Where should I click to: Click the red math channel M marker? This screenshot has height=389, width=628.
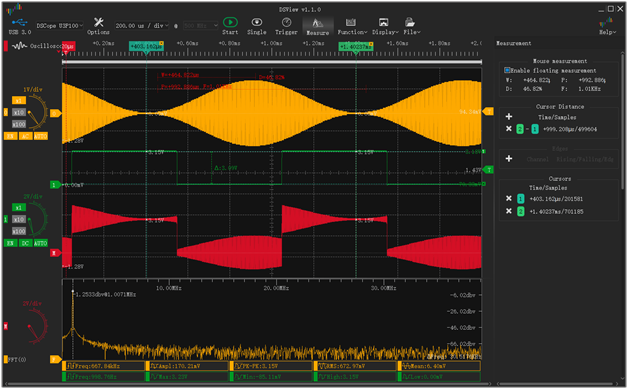55,253
